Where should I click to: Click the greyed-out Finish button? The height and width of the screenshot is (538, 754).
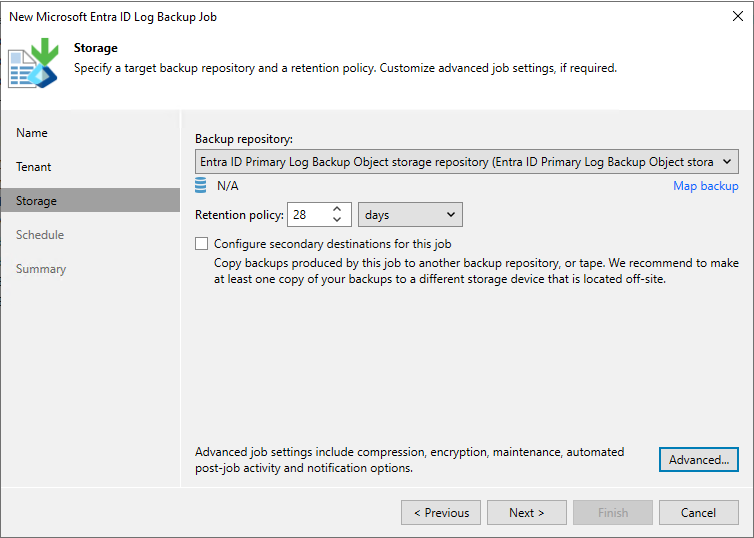coord(613,513)
